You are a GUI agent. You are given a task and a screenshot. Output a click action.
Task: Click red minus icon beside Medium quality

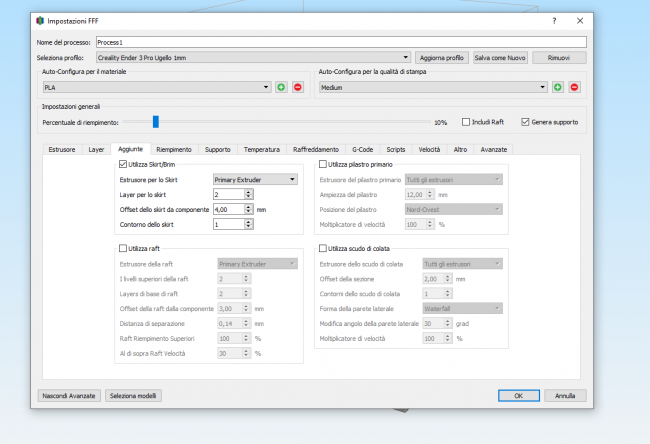pyautogui.click(x=574, y=88)
